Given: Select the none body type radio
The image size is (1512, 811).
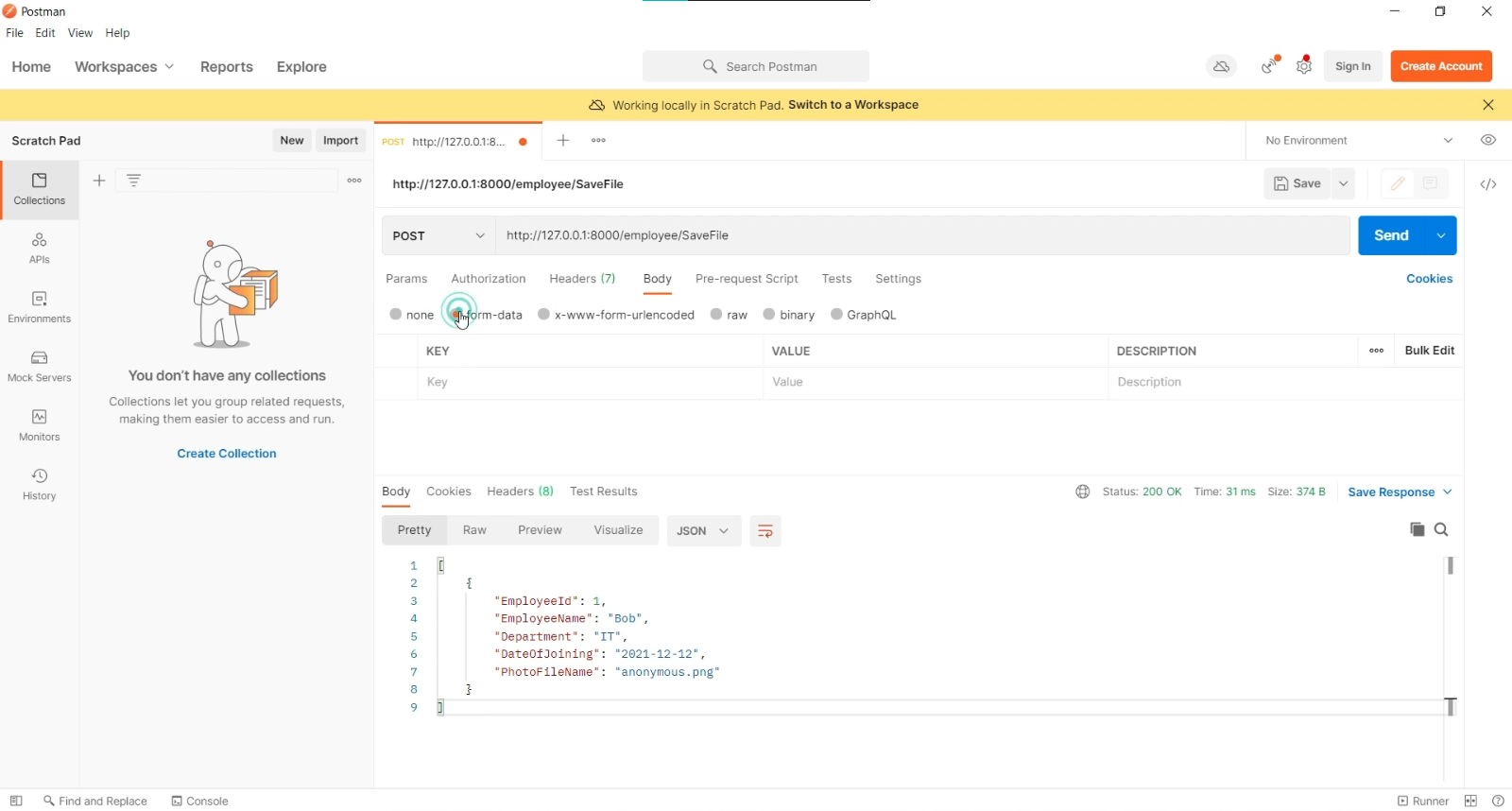Looking at the screenshot, I should [396, 315].
